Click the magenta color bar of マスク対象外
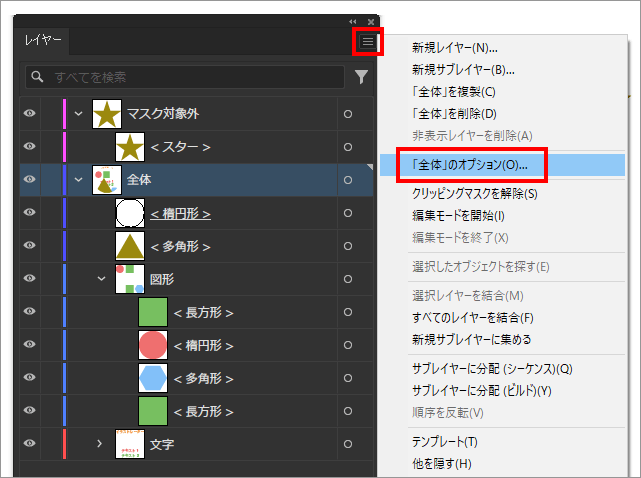 click(64, 114)
